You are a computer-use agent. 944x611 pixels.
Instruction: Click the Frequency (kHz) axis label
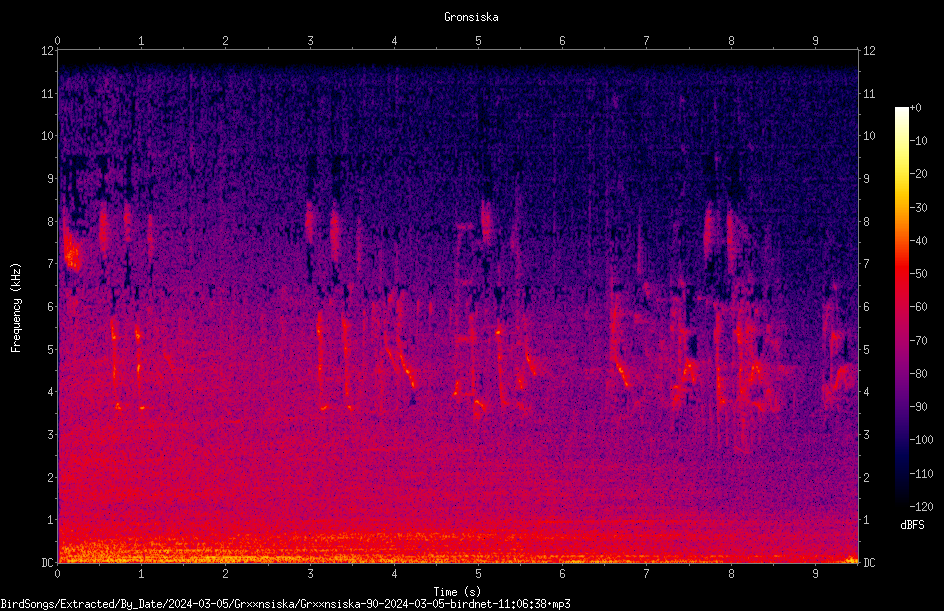(16, 307)
